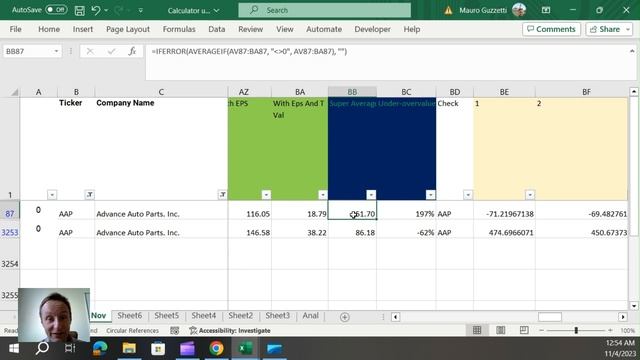Open the Automate tab

tap(324, 29)
